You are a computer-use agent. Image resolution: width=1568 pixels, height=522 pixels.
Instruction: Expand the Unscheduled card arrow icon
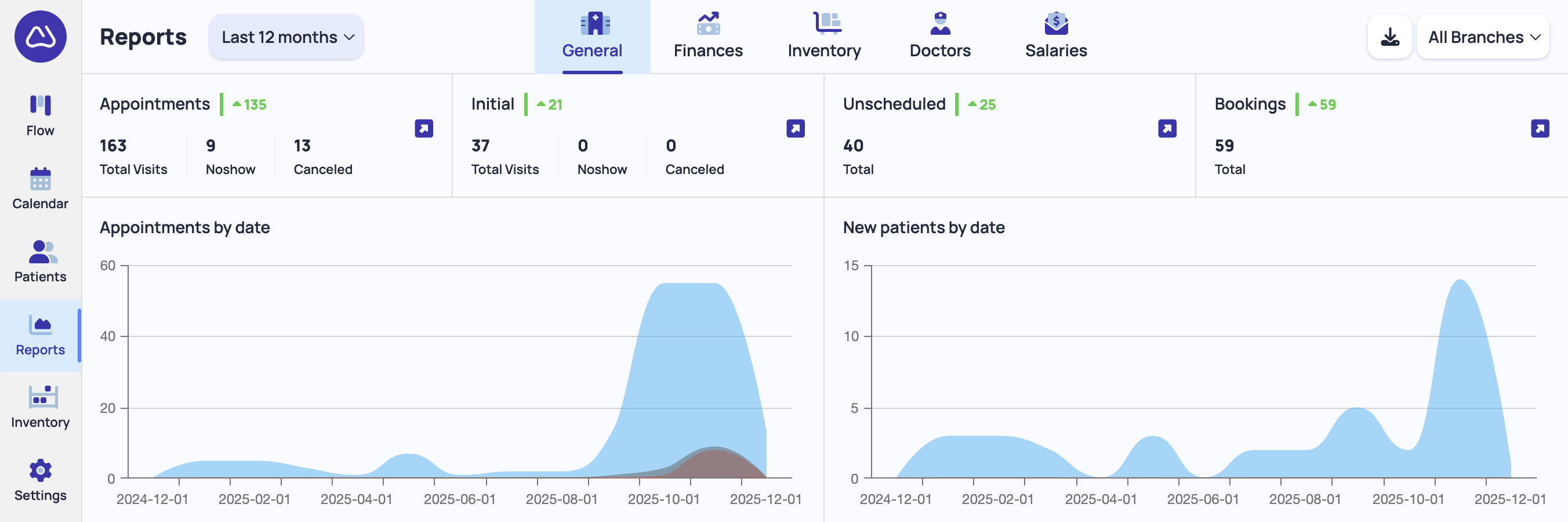(x=1167, y=129)
